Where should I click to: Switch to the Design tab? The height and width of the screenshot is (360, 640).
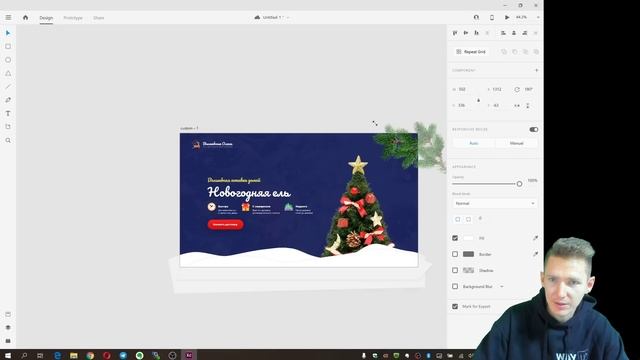(46, 18)
